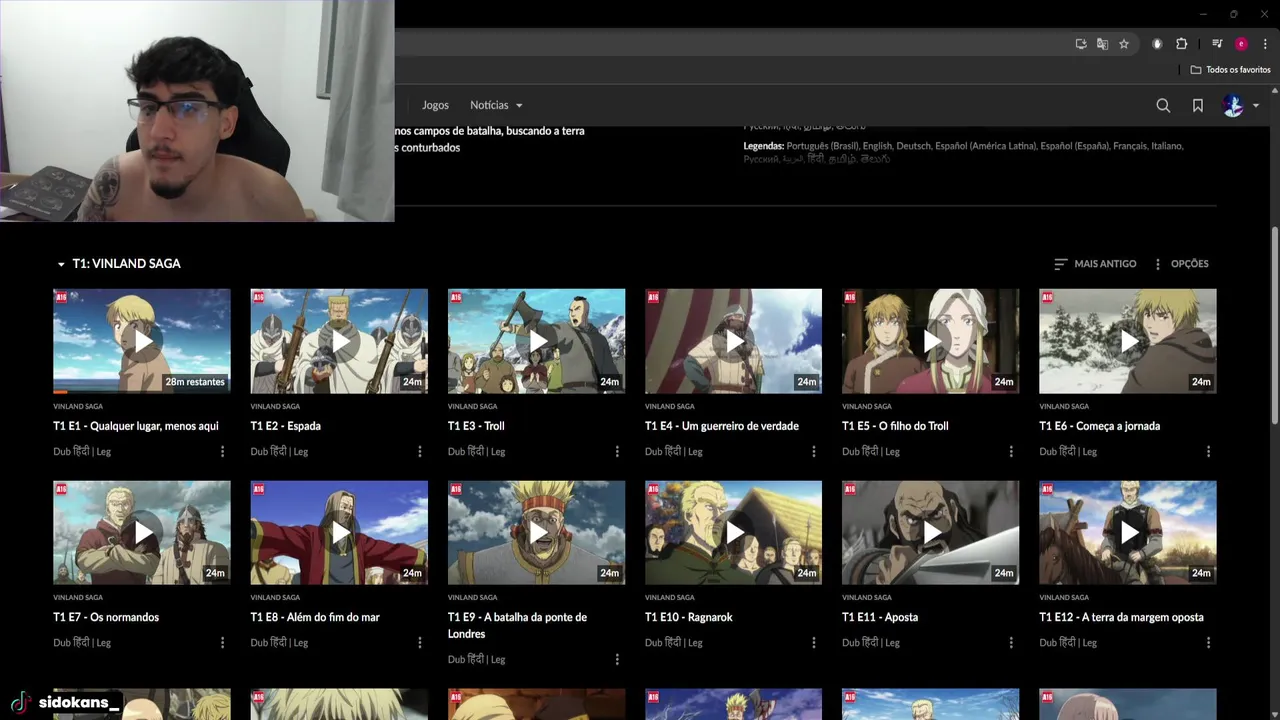Open the media control icon in Chrome toolbar
1280x720 pixels.
tap(1217, 44)
